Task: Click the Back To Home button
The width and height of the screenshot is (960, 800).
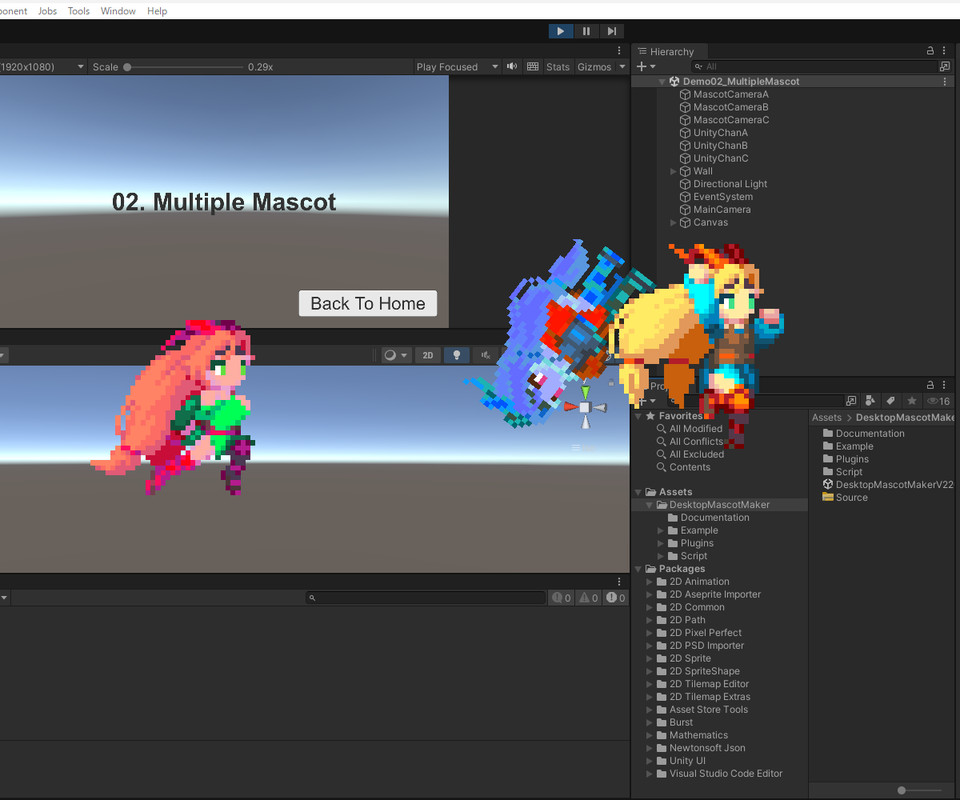Action: pos(367,303)
